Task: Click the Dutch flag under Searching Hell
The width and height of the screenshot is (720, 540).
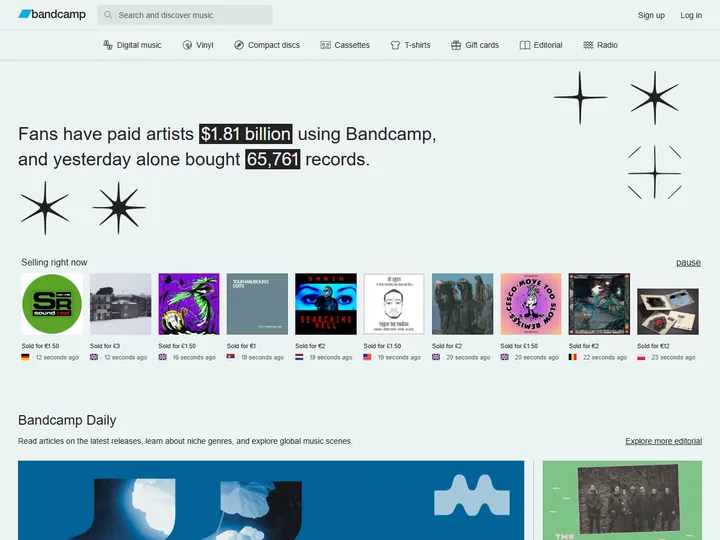Action: click(x=299, y=357)
